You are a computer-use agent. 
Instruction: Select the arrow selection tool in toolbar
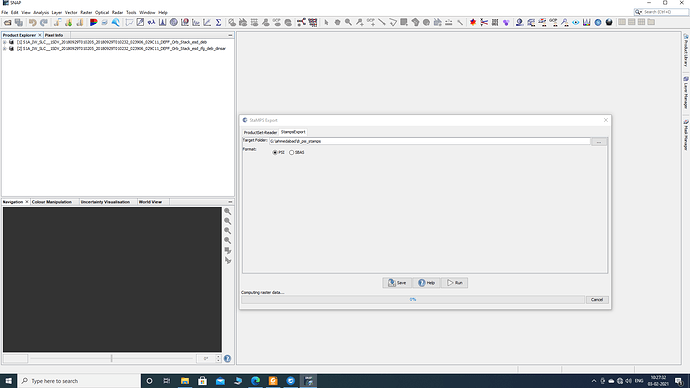[x=326, y=22]
